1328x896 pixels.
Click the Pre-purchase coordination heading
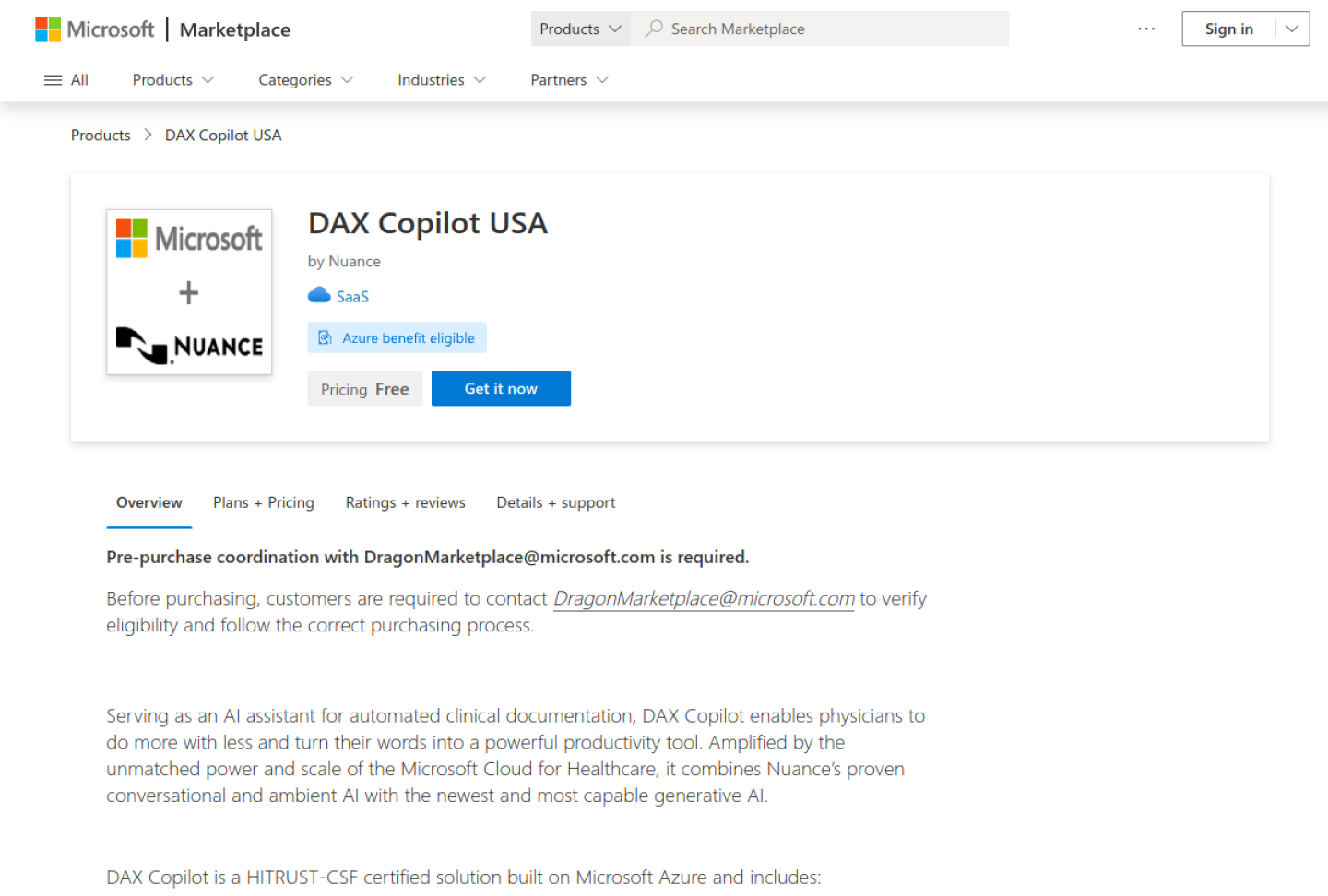coord(428,557)
